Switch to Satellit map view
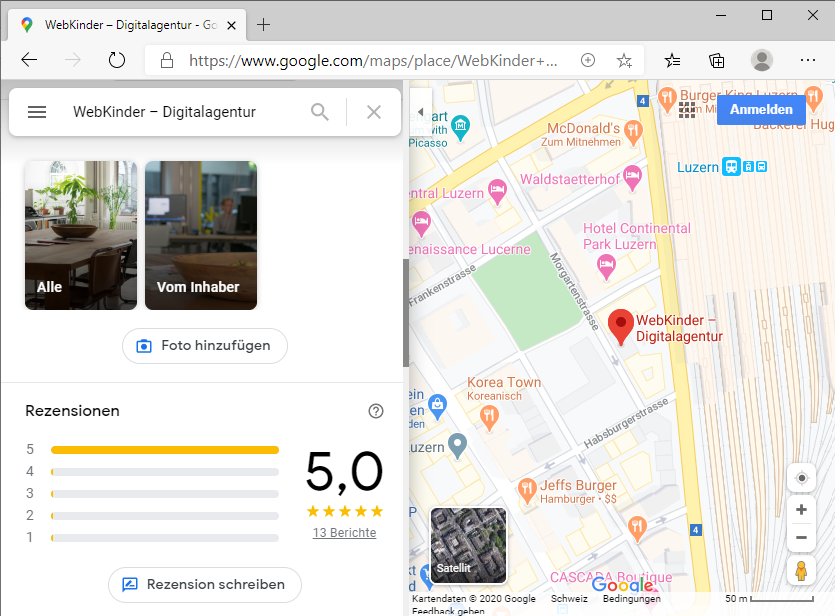The width and height of the screenshot is (835, 616). click(x=469, y=545)
